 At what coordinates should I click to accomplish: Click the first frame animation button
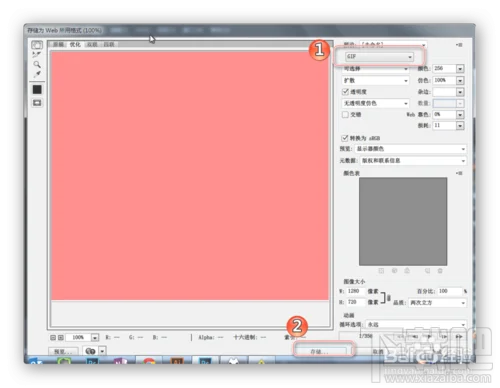coord(400,337)
